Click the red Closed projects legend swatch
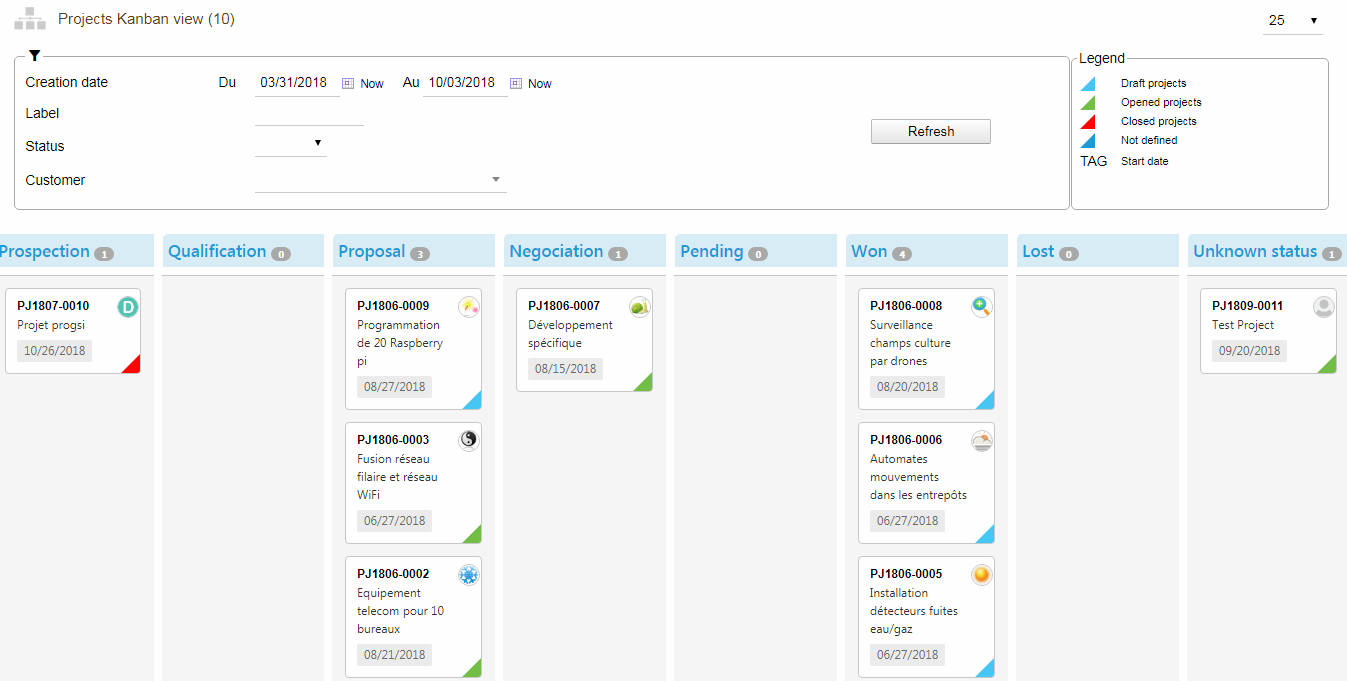This screenshot has height=681, width=1347. (x=1088, y=122)
